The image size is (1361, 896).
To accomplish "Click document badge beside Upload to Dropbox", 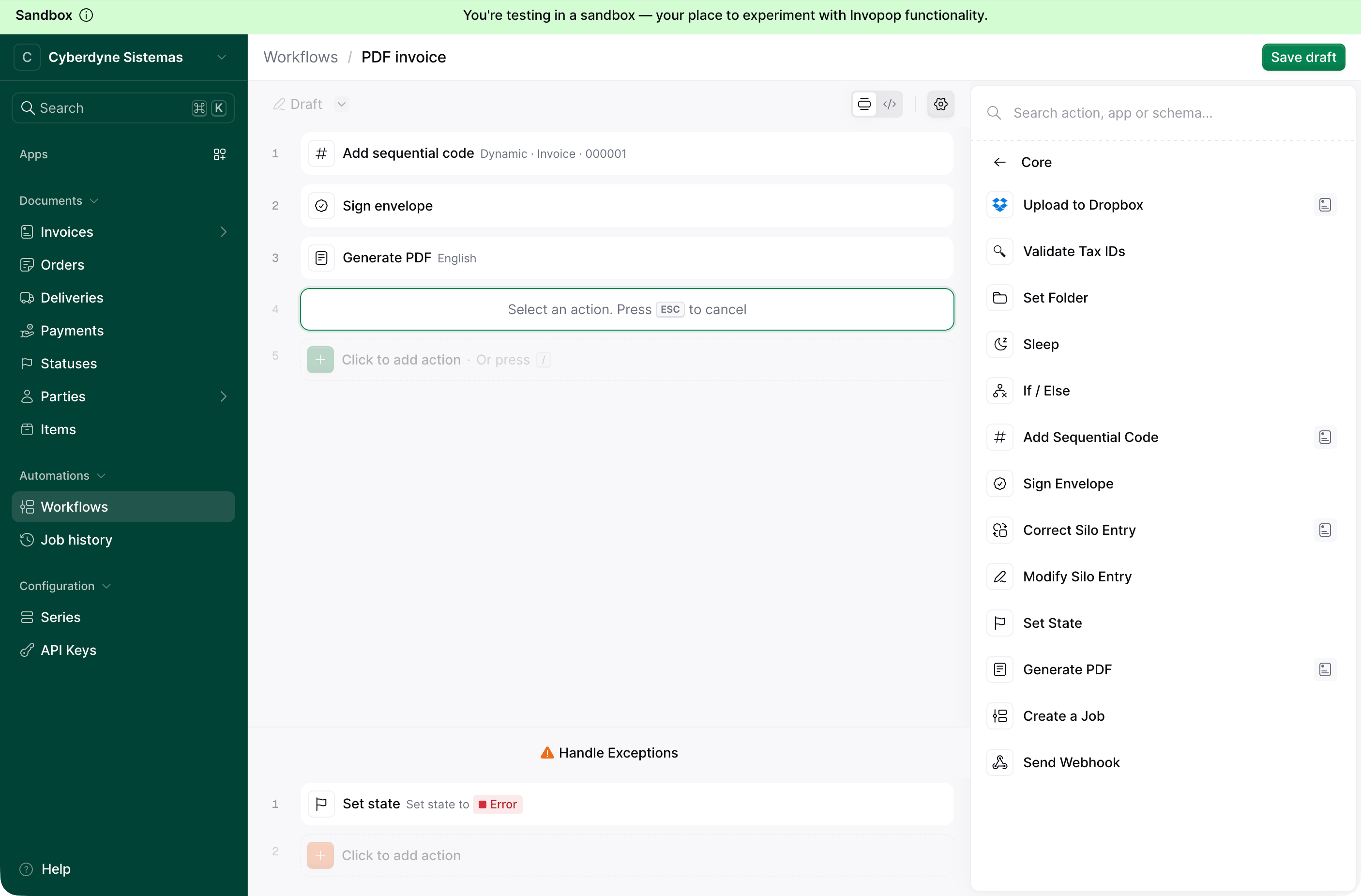I will 1325,205.
